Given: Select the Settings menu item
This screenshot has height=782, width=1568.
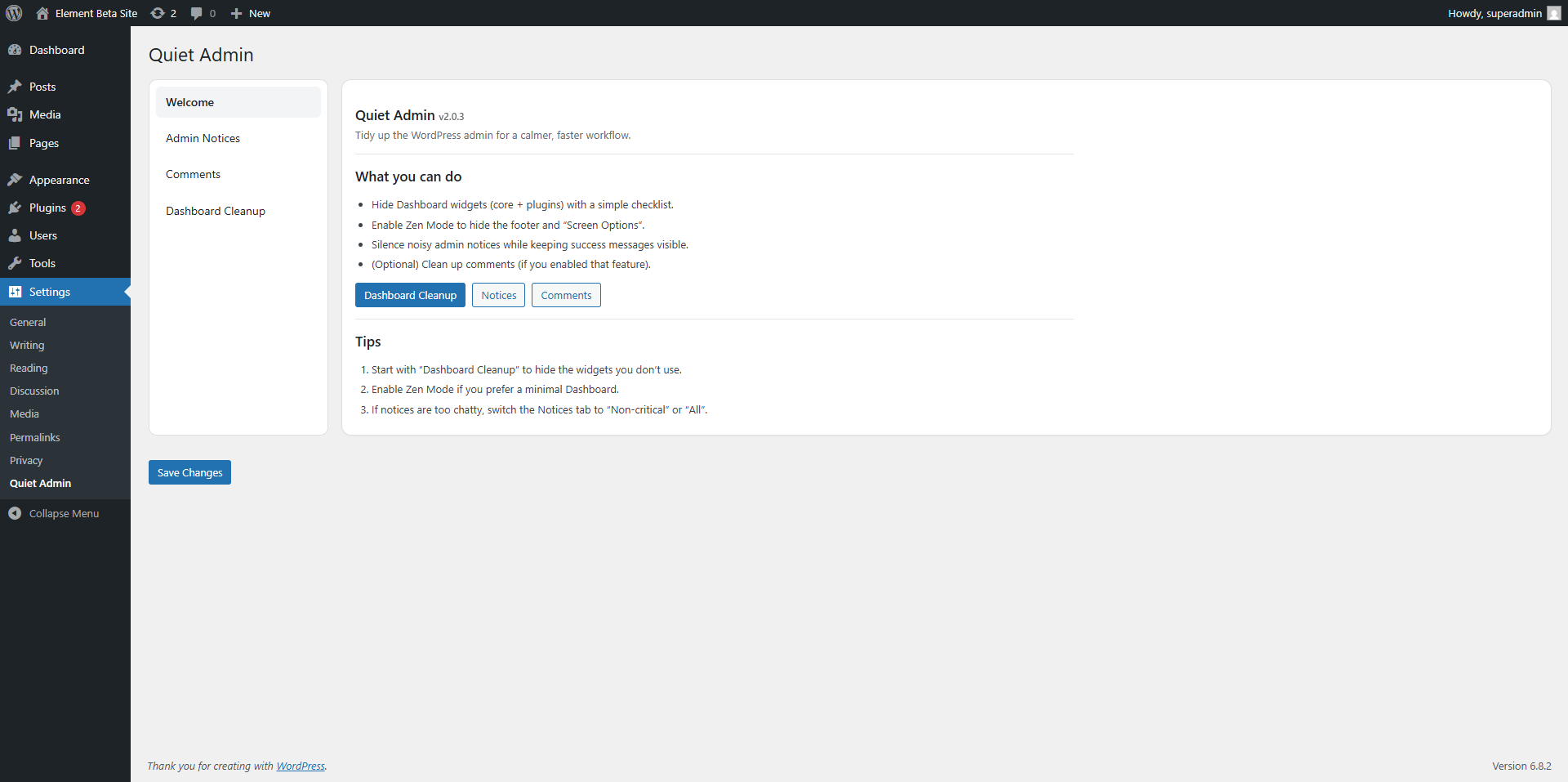Looking at the screenshot, I should click(65, 292).
